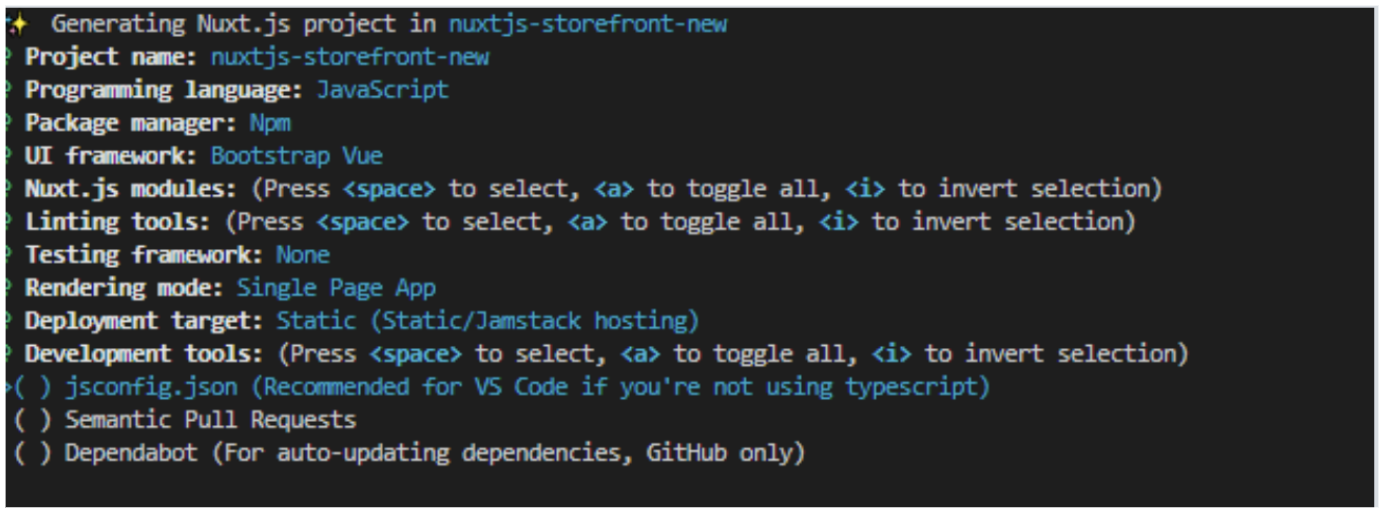Click the Single Page App rendering value
The image size is (1384, 514).
[x=336, y=288]
